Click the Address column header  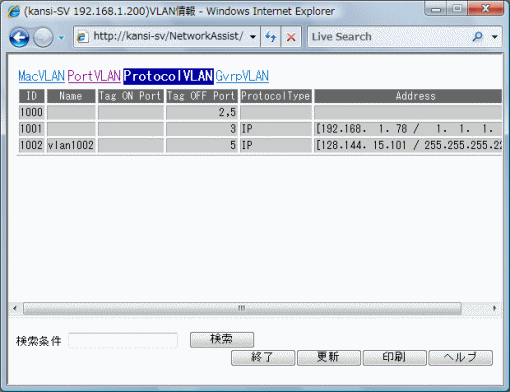[408, 96]
